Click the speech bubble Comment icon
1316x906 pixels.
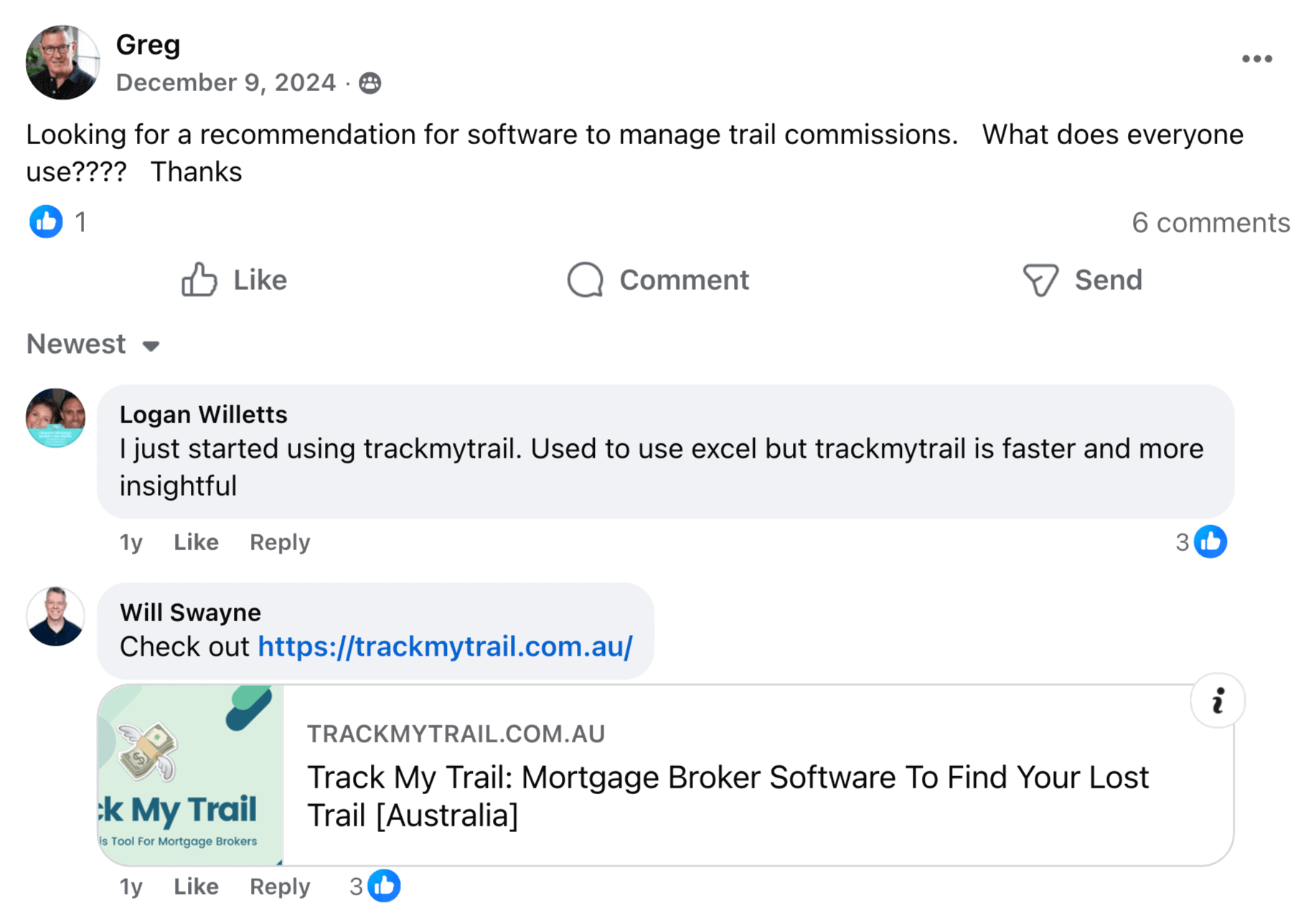pyautogui.click(x=586, y=279)
